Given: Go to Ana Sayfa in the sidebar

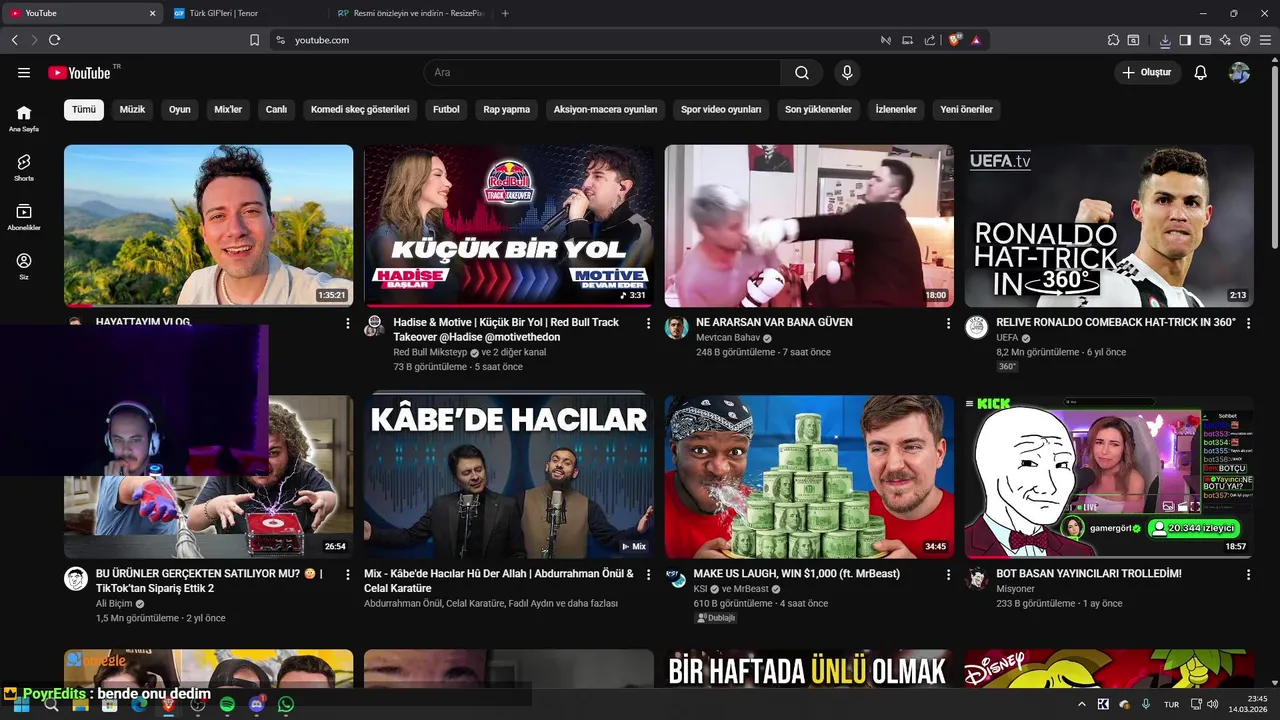Looking at the screenshot, I should click(24, 118).
